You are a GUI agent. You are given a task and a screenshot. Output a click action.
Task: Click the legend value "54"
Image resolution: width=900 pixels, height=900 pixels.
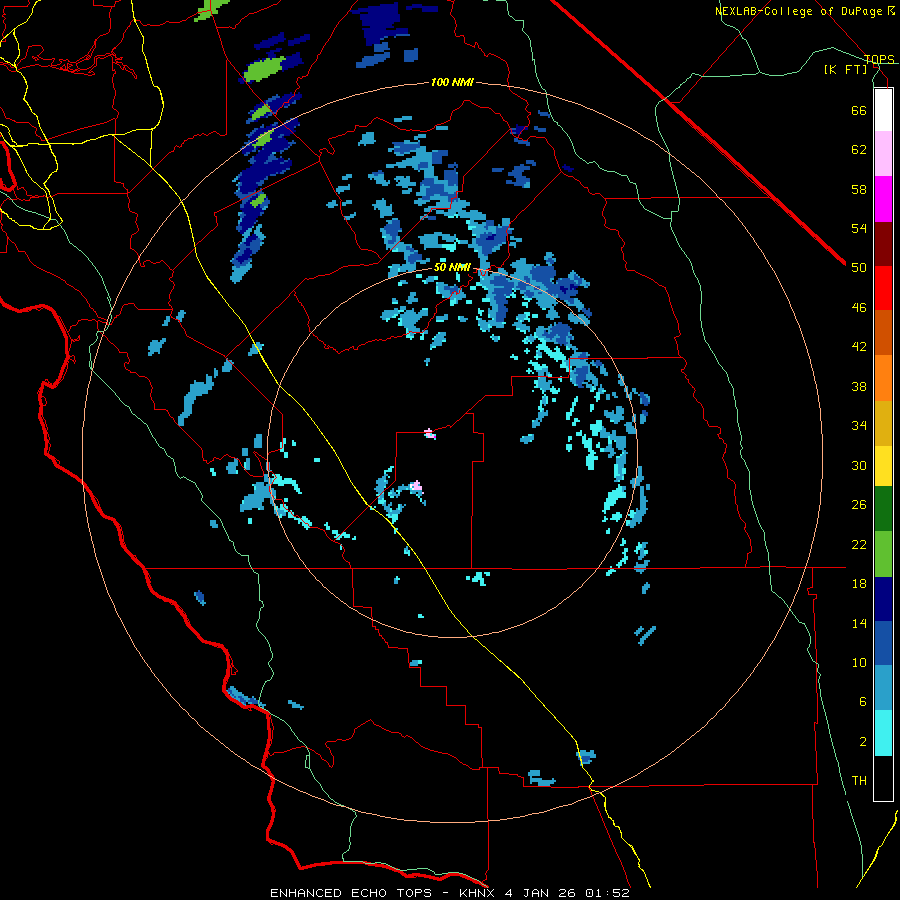click(x=859, y=228)
